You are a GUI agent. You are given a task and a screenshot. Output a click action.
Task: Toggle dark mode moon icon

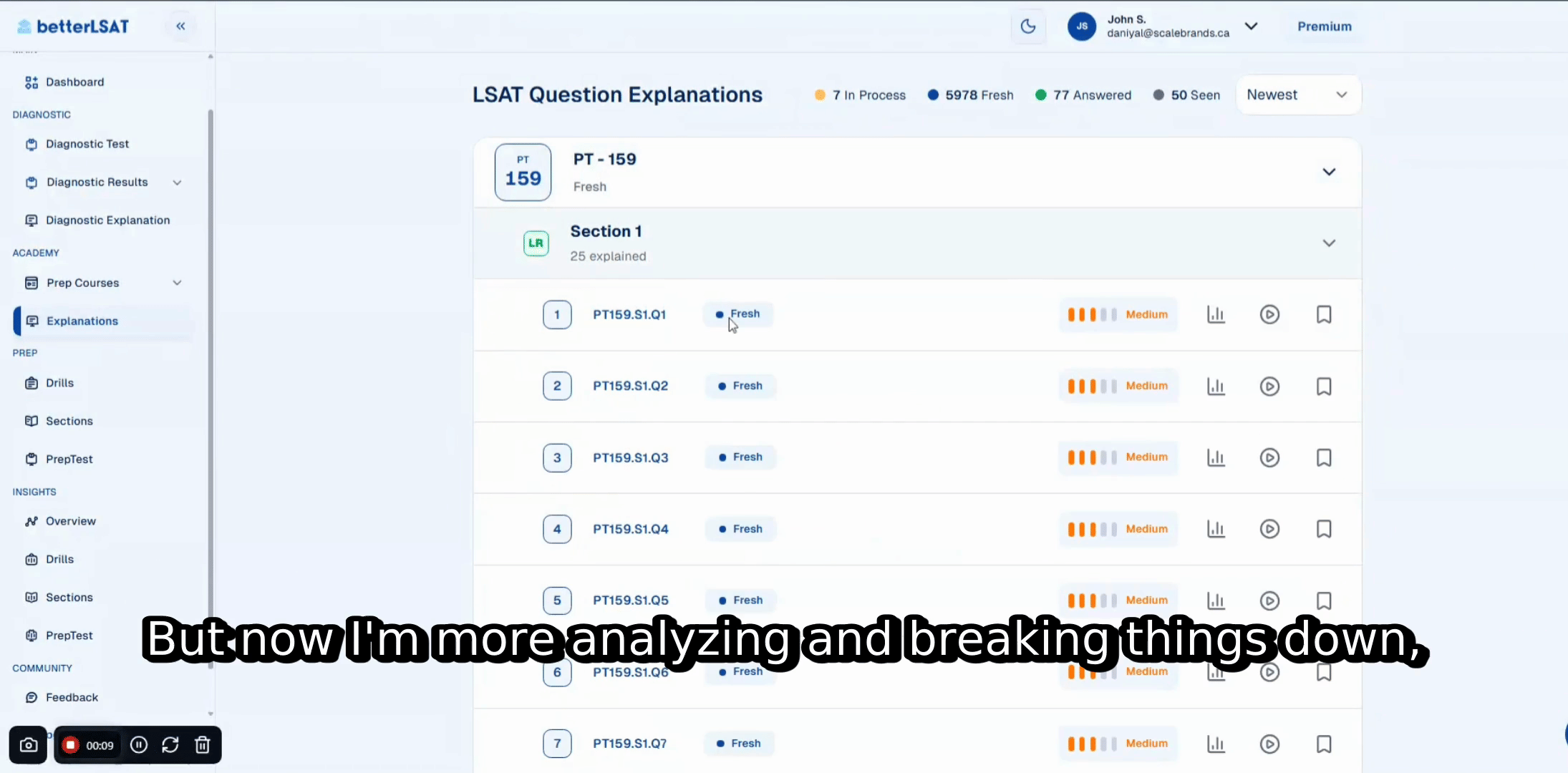[x=1028, y=26]
